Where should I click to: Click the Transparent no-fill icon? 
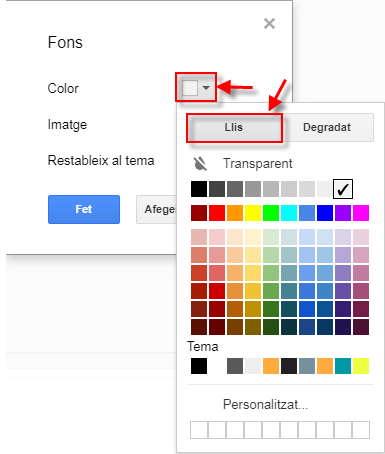pyautogui.click(x=200, y=164)
